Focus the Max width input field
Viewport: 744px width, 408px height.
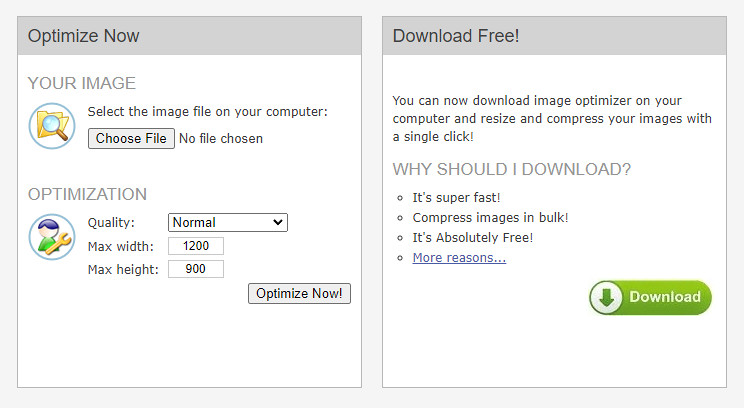pos(196,246)
